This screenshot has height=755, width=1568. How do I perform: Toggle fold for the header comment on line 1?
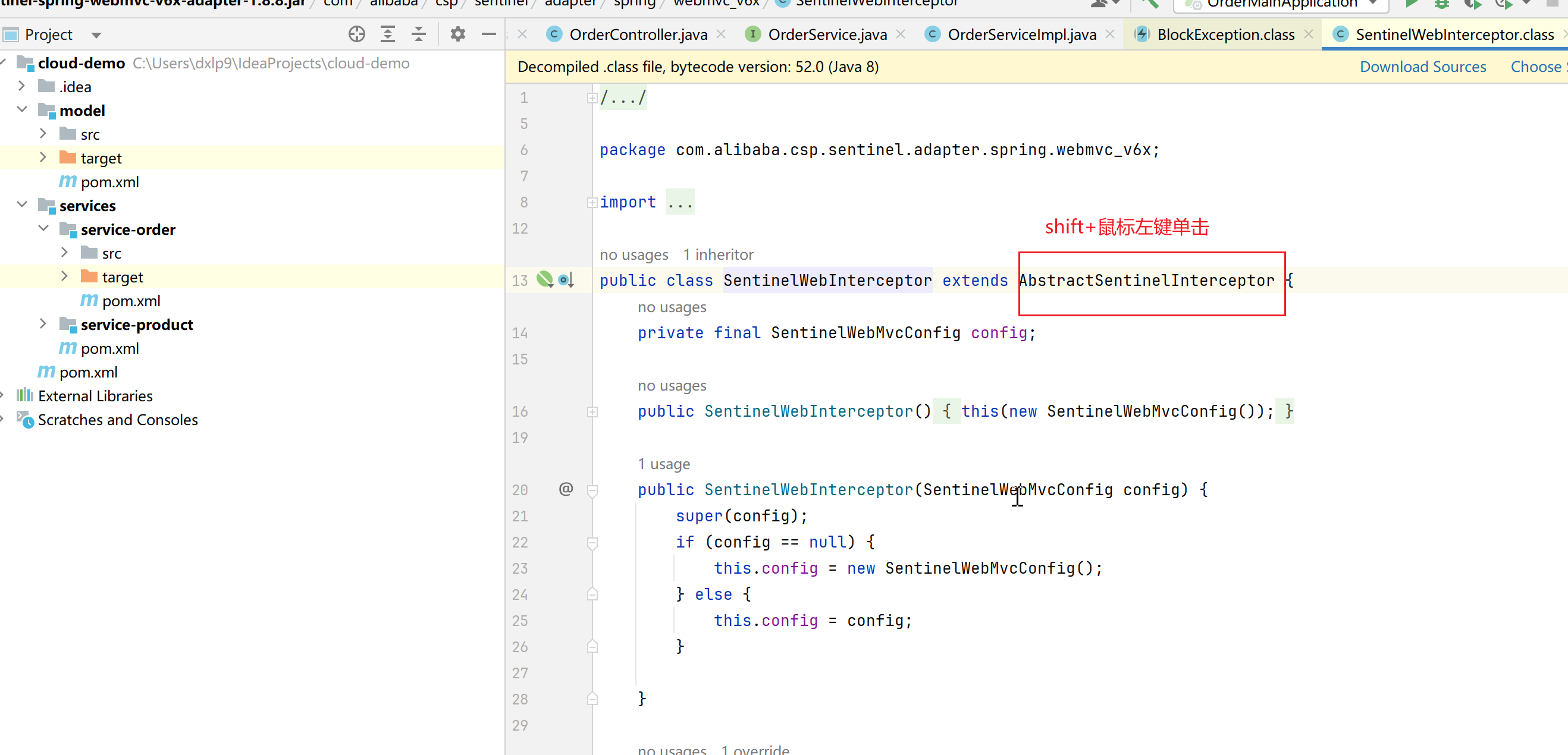592,97
